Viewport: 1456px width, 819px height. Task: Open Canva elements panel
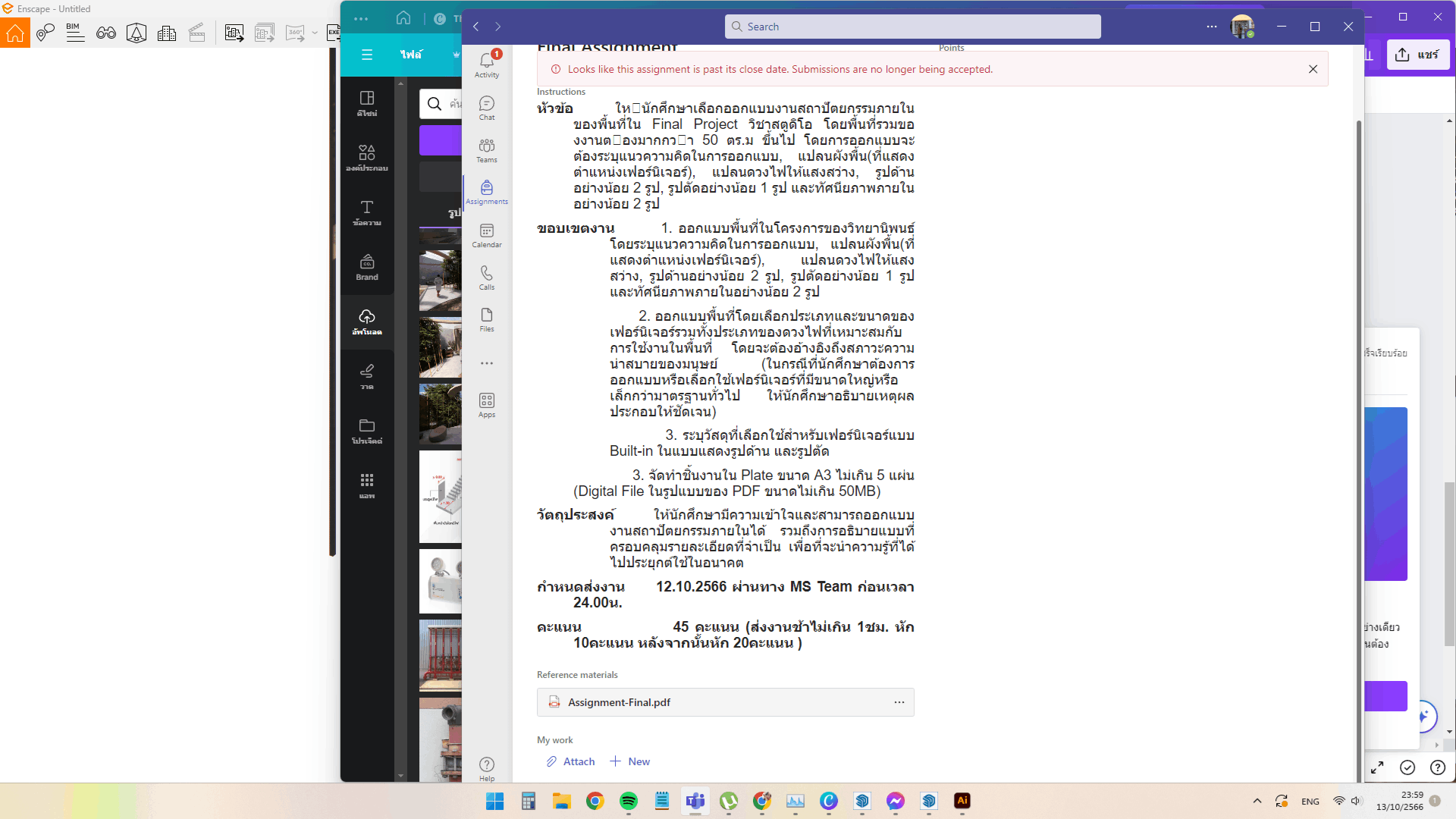tap(367, 158)
